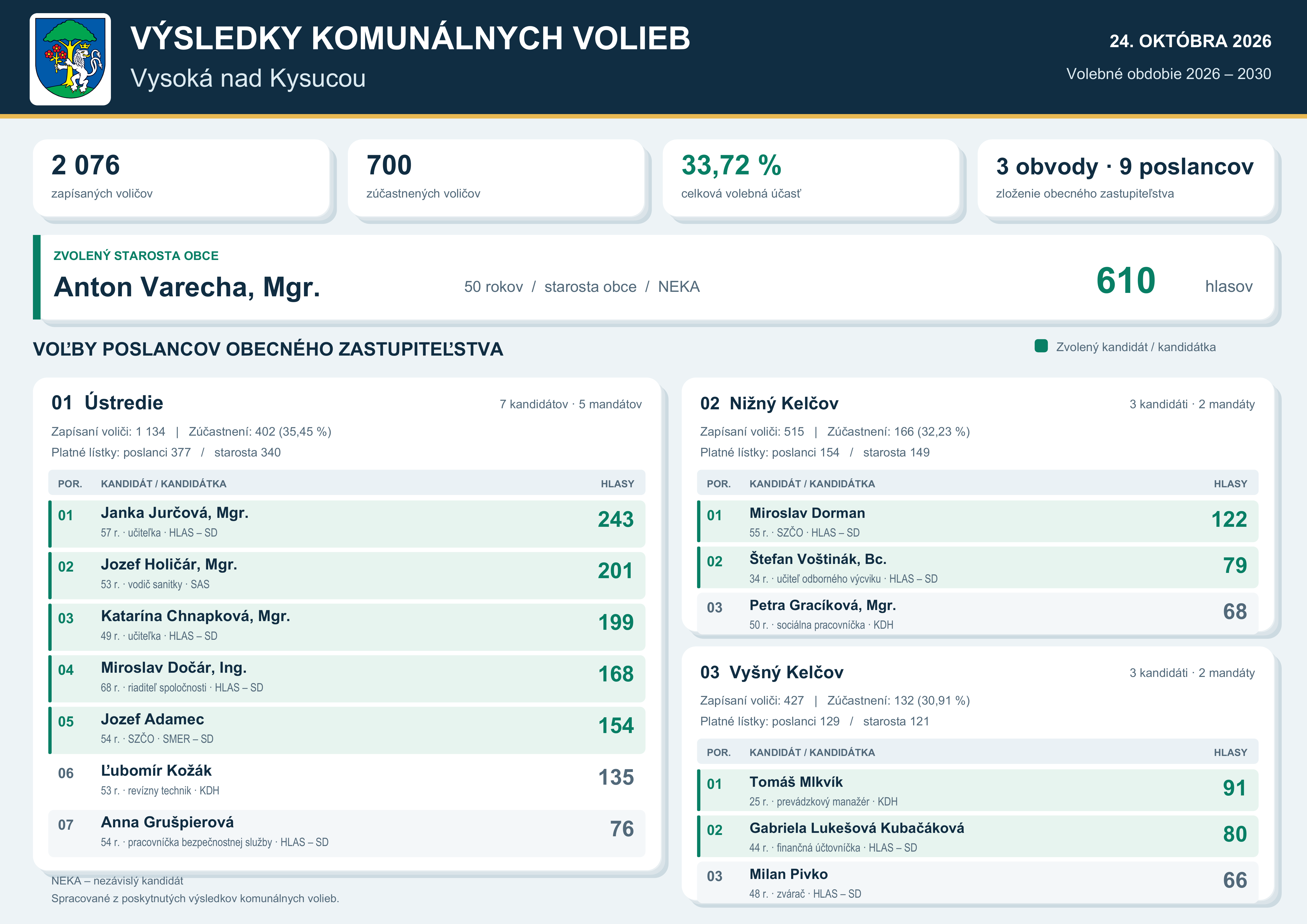The image size is (1307, 924).
Task: Select candidate 'Petra Gracíková, Mgr.'
Action: (x=977, y=613)
